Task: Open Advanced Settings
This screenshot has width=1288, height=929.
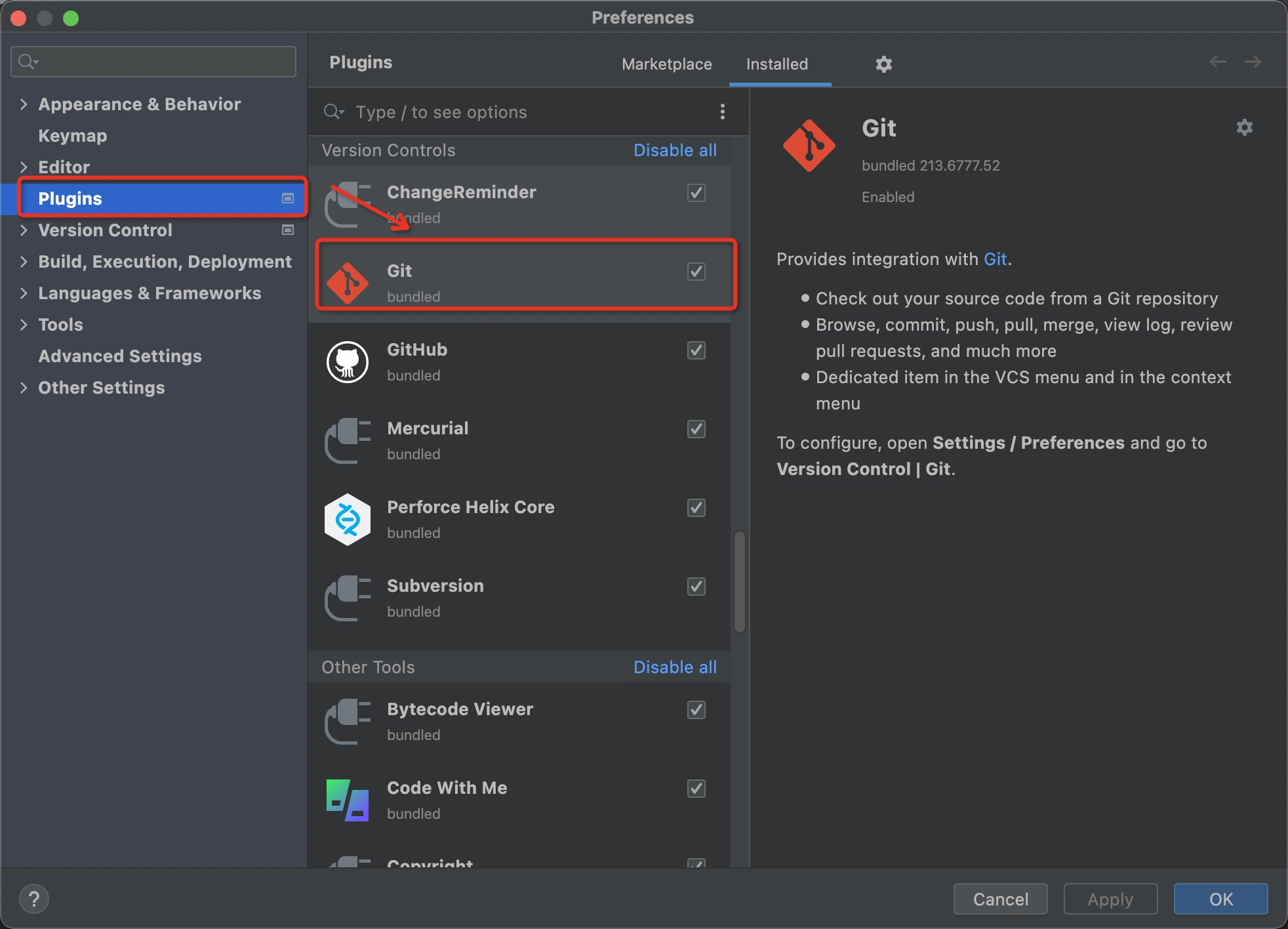Action: (120, 356)
